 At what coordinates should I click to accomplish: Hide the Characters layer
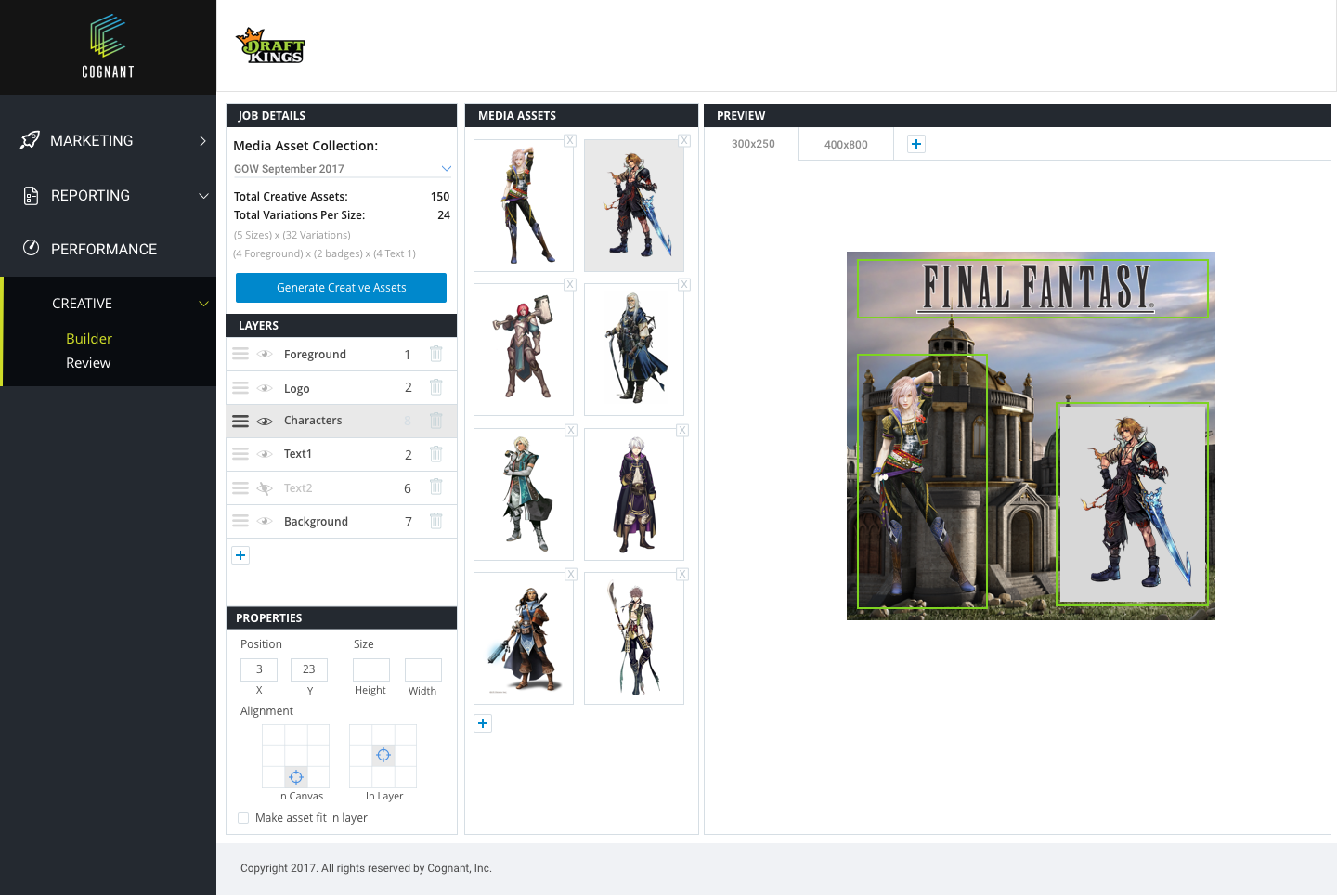[x=265, y=422]
